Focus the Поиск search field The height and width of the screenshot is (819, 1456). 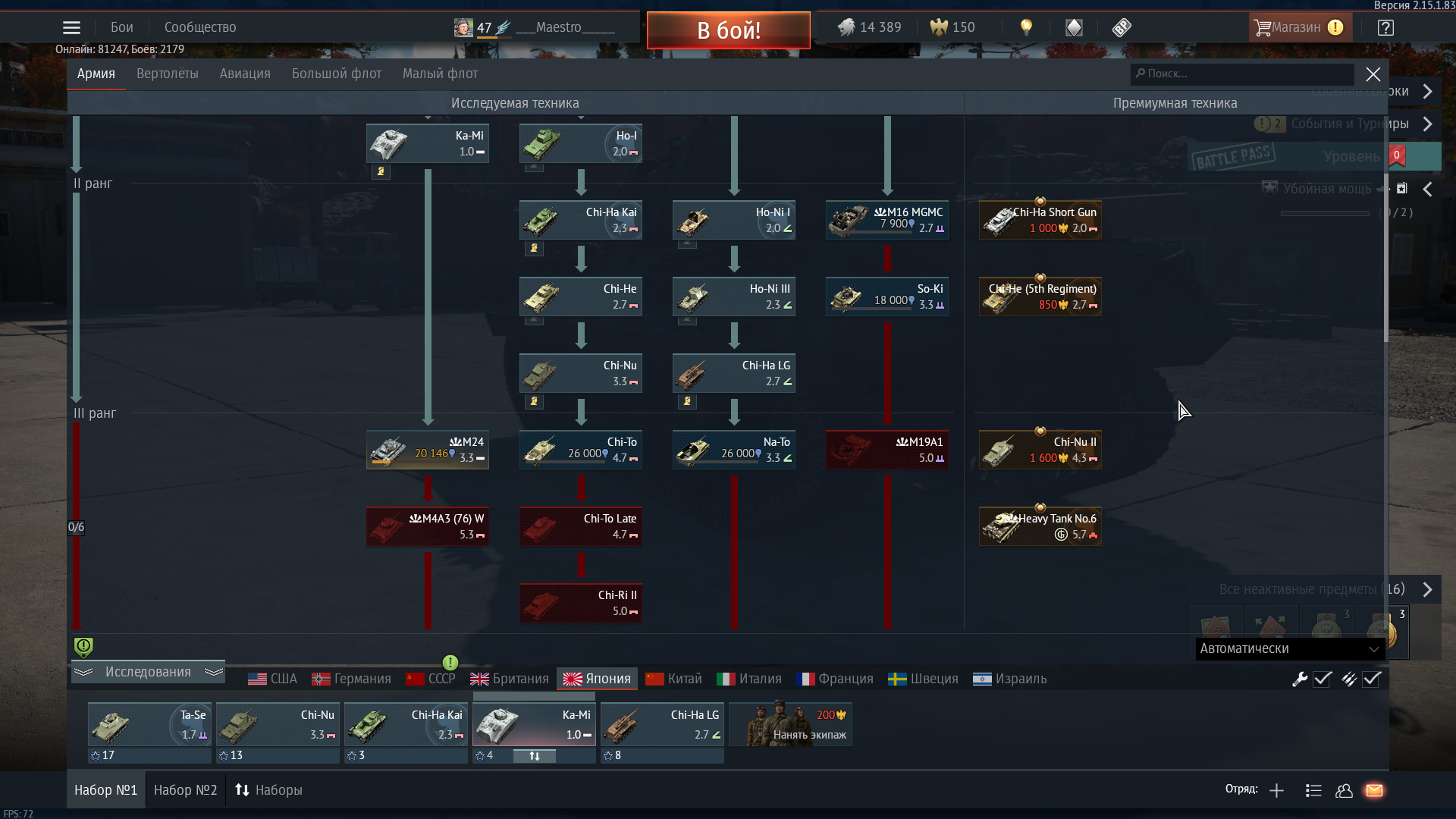(1242, 74)
